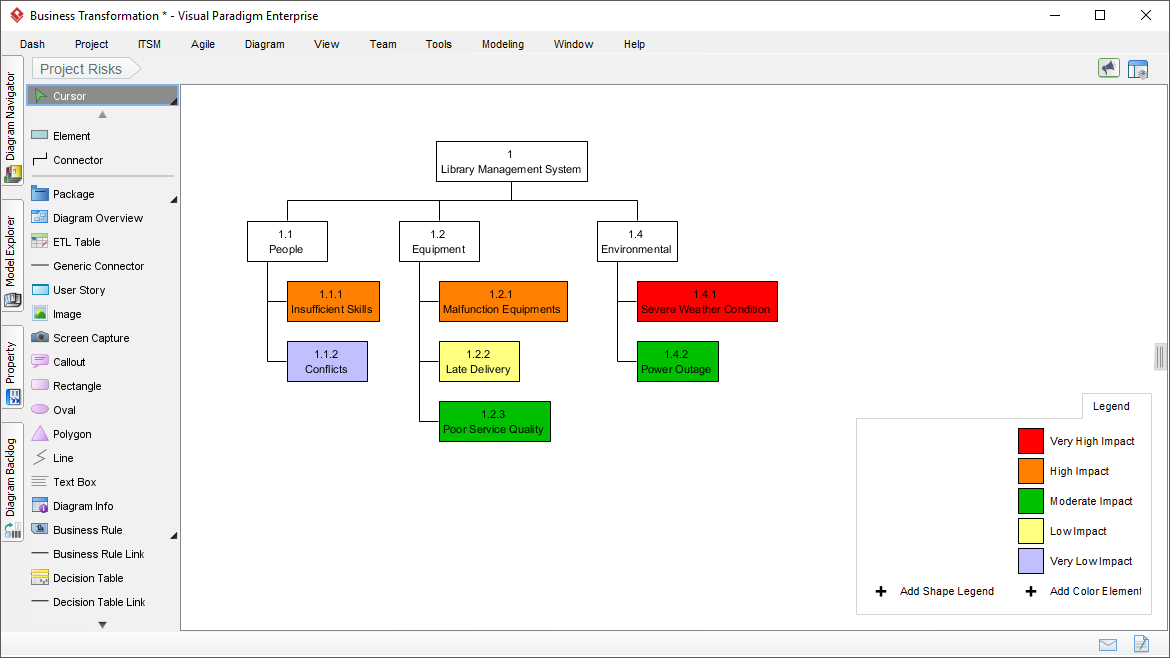
Task: Click Add Color Element
Action: tap(1095, 591)
